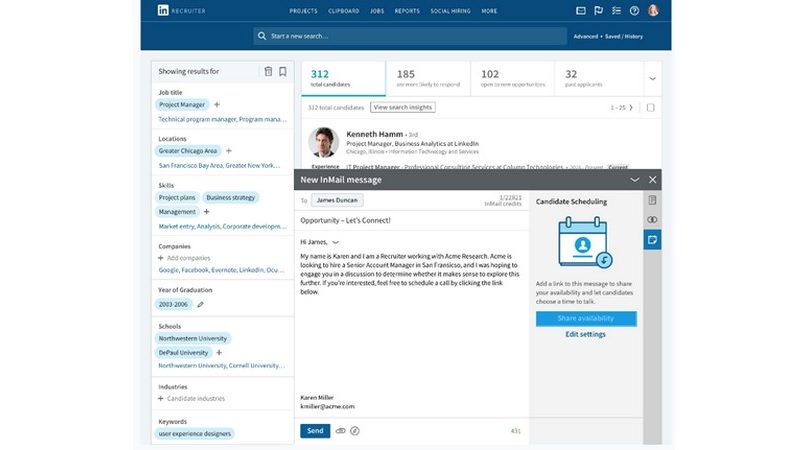Select the candidate scheduling sidebar icon
Screen dimensions: 800x450
[652, 239]
